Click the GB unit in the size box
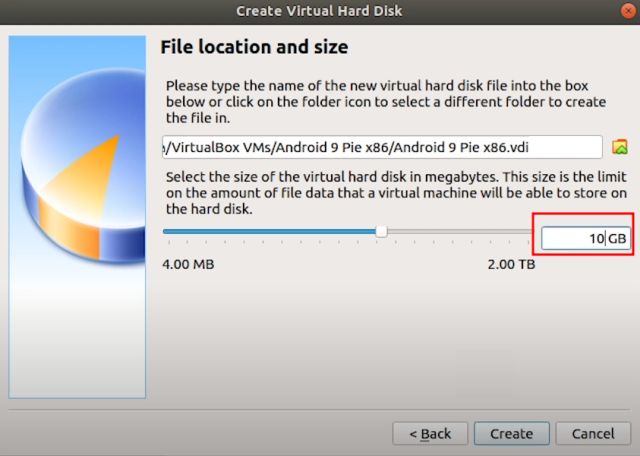The image size is (640, 456). 617,238
